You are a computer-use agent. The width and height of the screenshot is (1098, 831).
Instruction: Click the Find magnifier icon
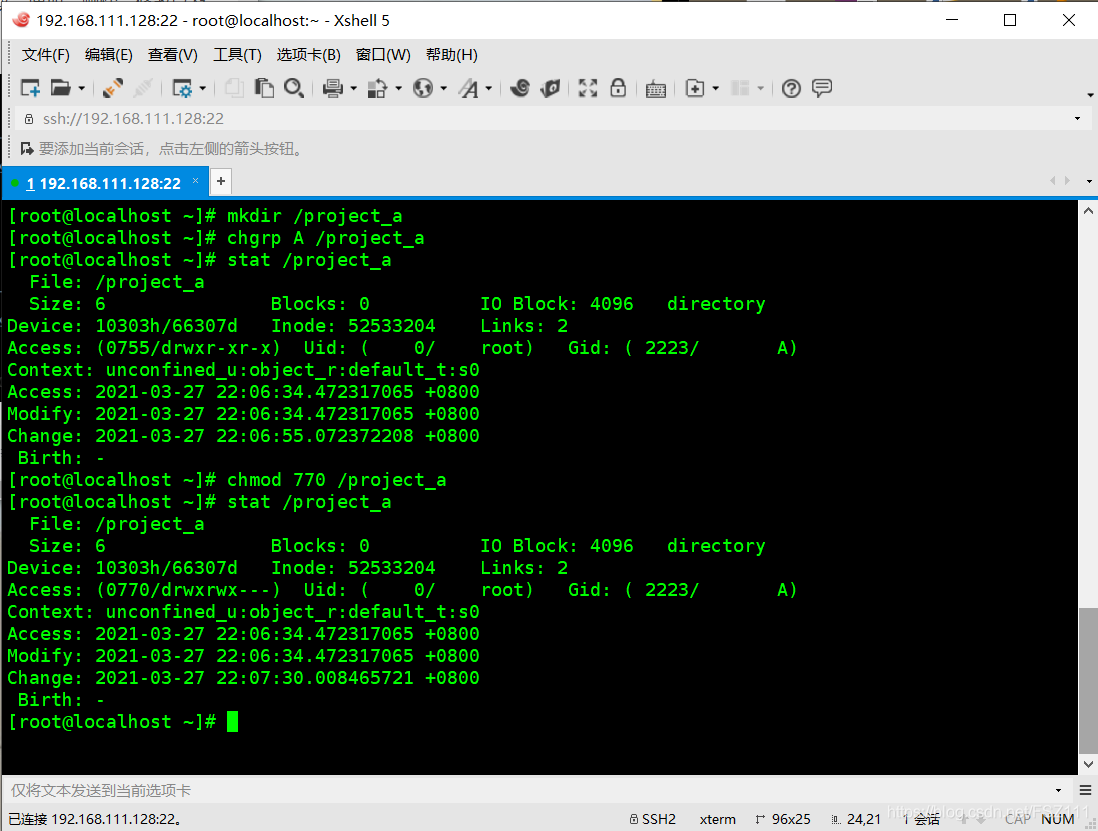click(x=293, y=88)
